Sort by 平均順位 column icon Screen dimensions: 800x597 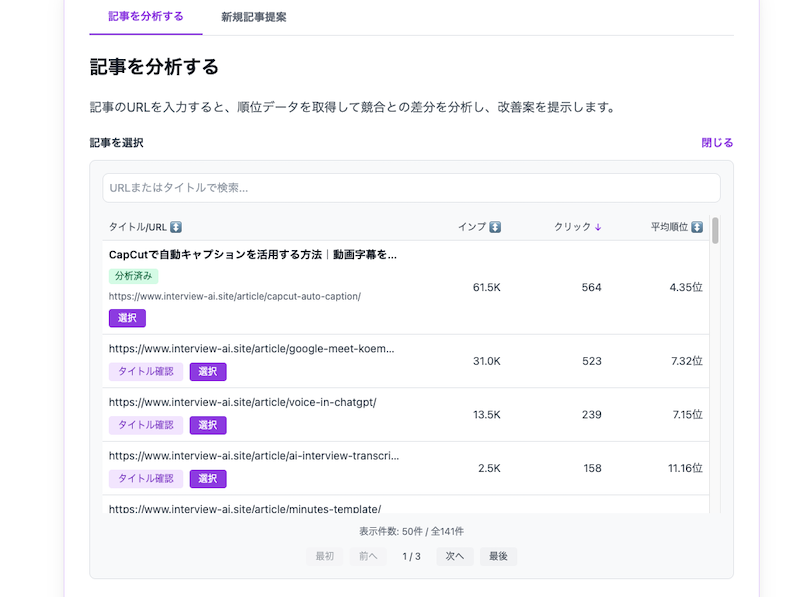[697, 227]
